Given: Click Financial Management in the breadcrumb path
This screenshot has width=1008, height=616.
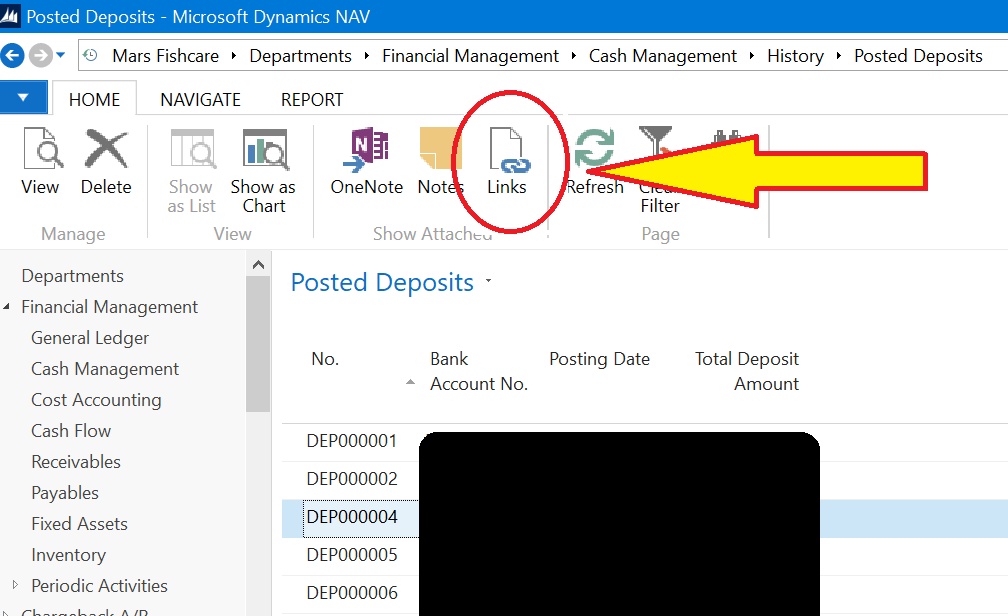Looking at the screenshot, I should click(x=470, y=56).
